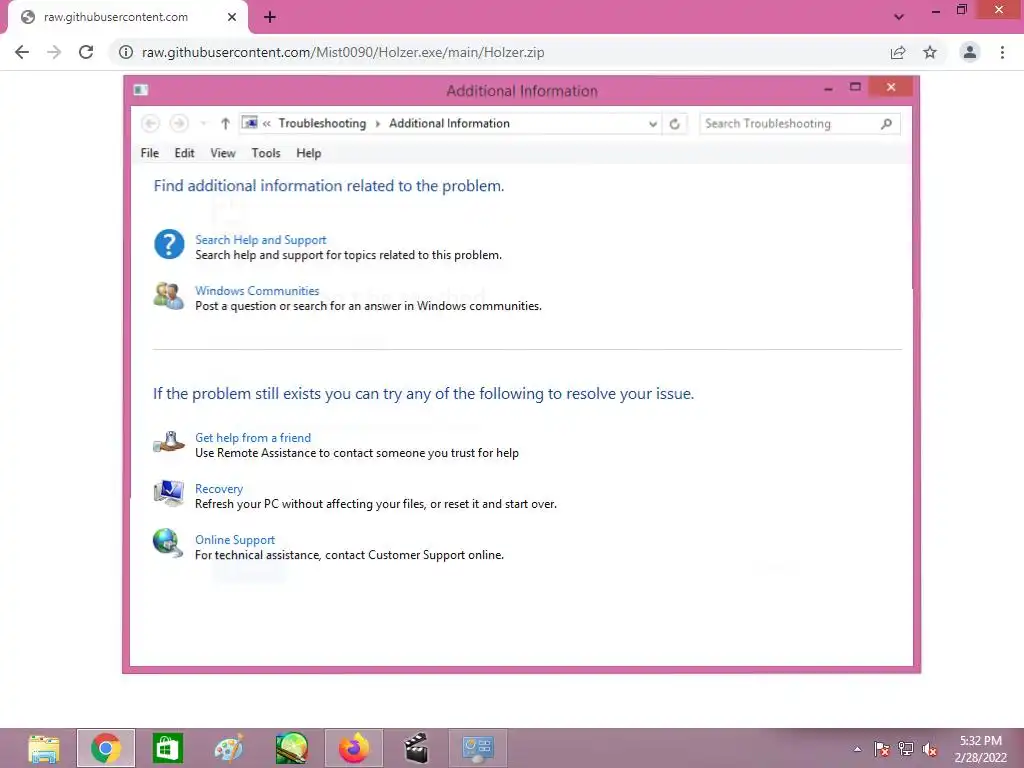Click the Explorer forward arrow button
1024x768 pixels.
[179, 123]
